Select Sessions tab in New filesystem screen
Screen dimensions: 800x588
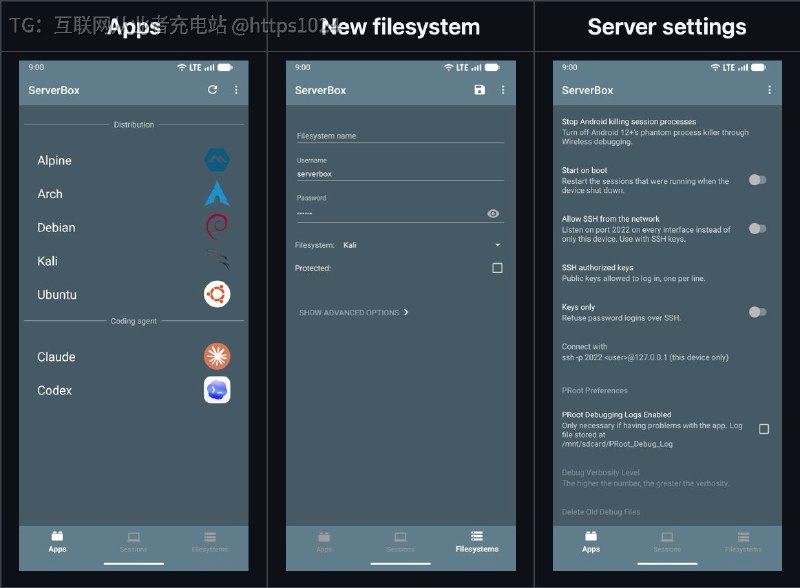pos(401,542)
